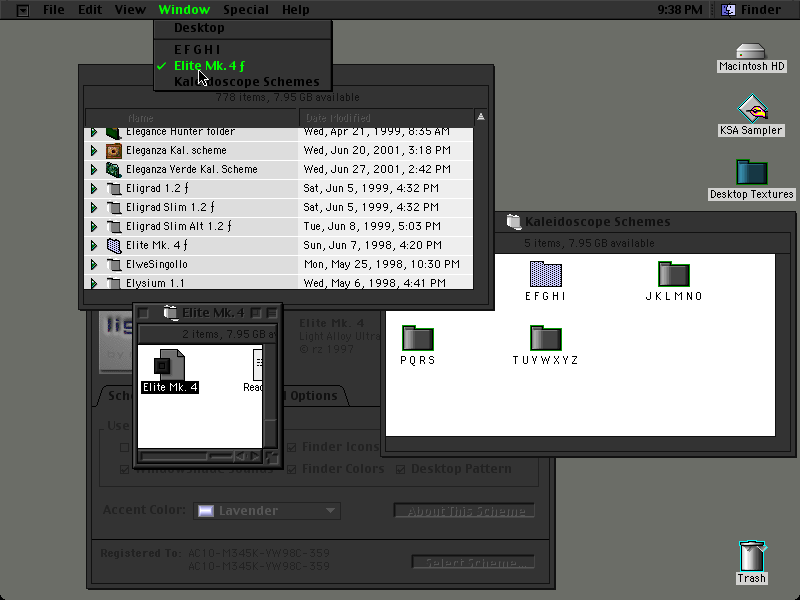The image size is (800, 600).
Task: Open the Help menu
Action: [295, 10]
